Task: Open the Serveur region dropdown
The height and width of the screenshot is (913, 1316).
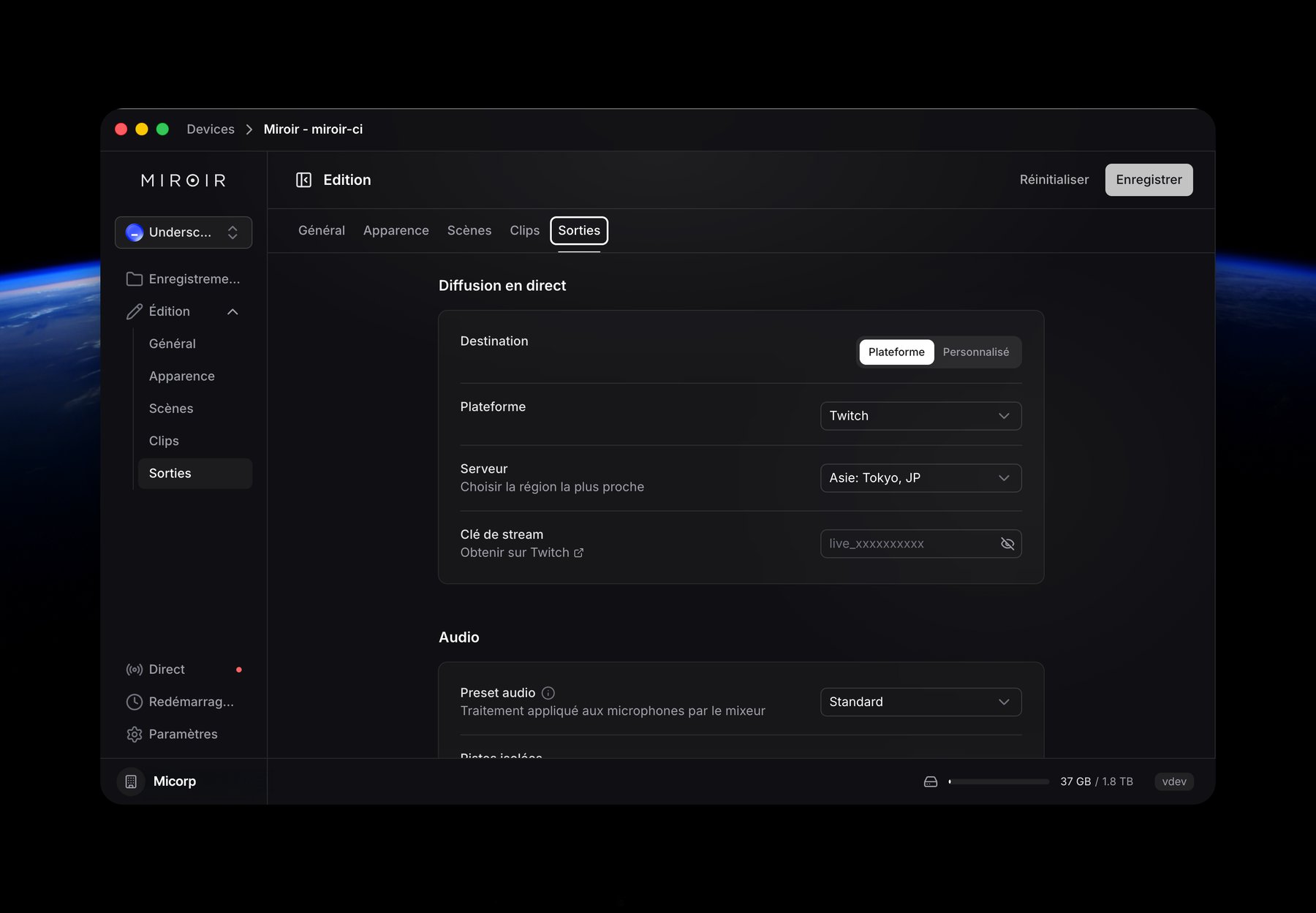Action: click(920, 477)
